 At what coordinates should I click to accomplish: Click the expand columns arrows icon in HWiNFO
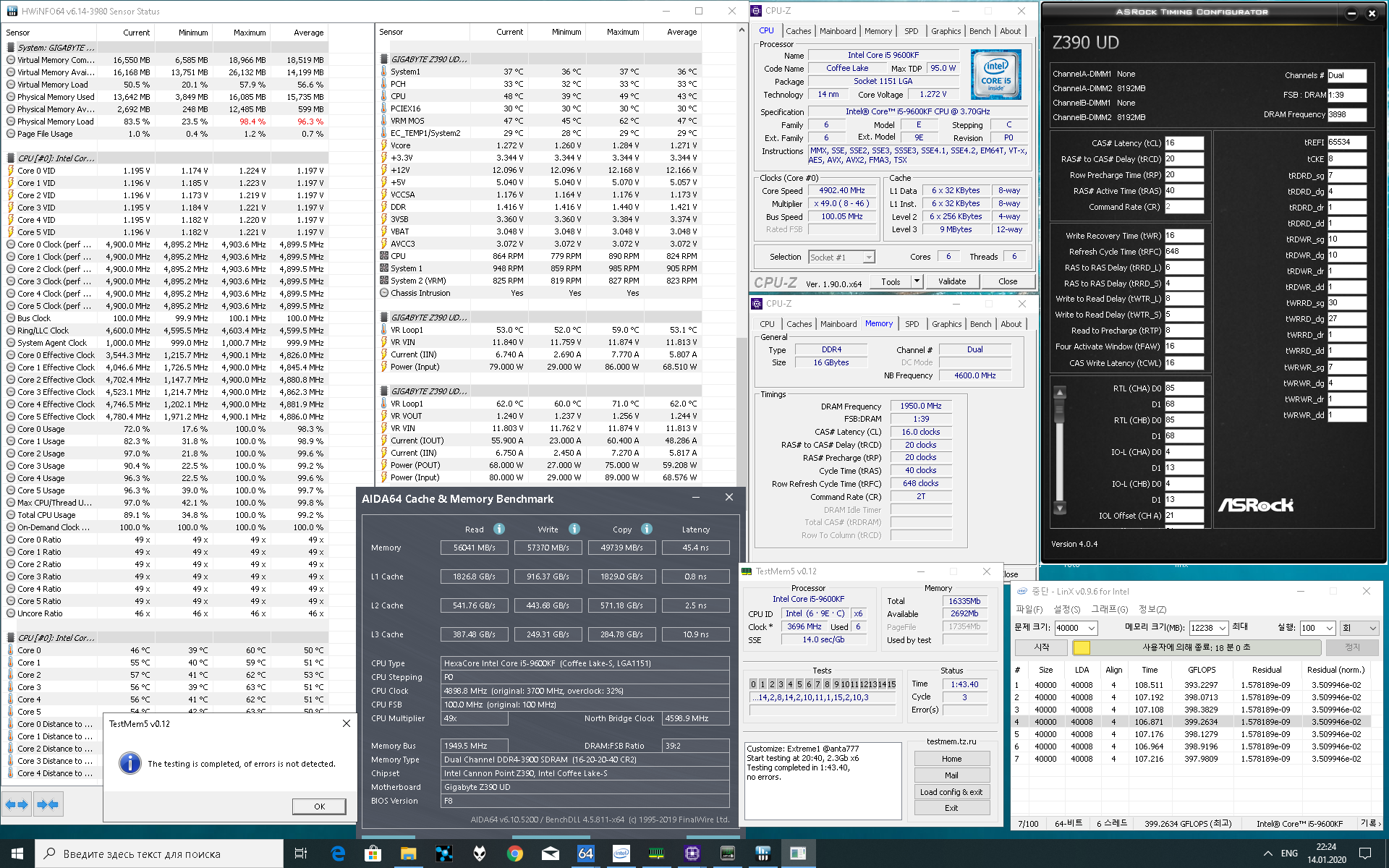click(x=17, y=804)
